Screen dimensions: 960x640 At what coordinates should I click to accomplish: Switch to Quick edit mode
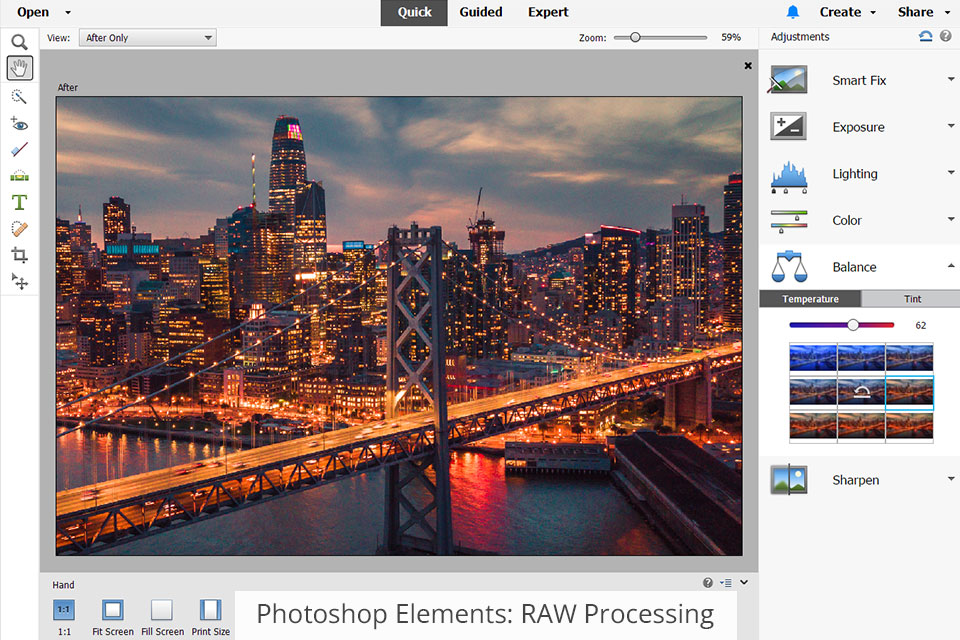tap(414, 12)
